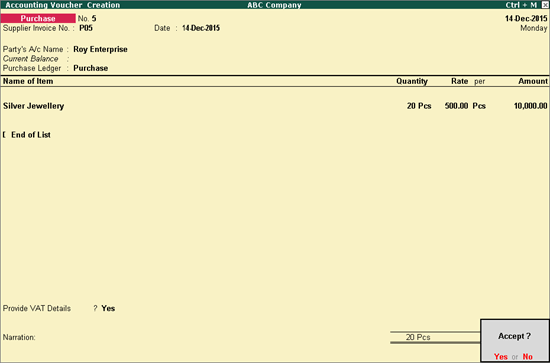Close the voucher window with X icon
The height and width of the screenshot is (363, 550).
[545, 5]
